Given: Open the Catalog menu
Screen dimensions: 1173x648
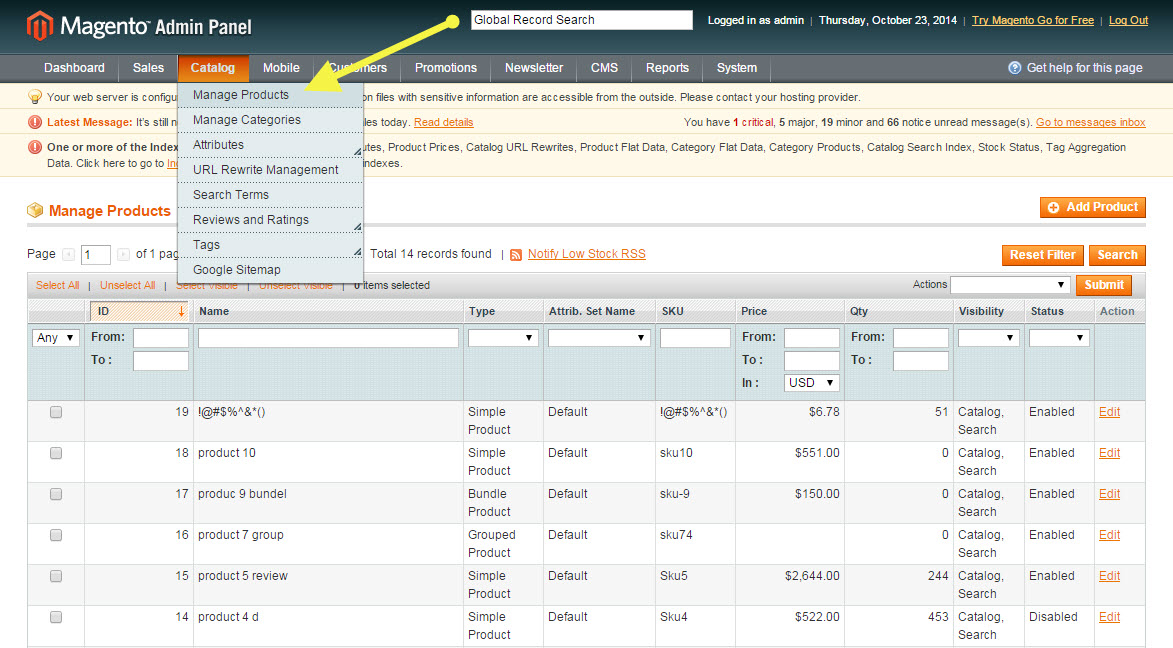Looking at the screenshot, I should (x=212, y=68).
